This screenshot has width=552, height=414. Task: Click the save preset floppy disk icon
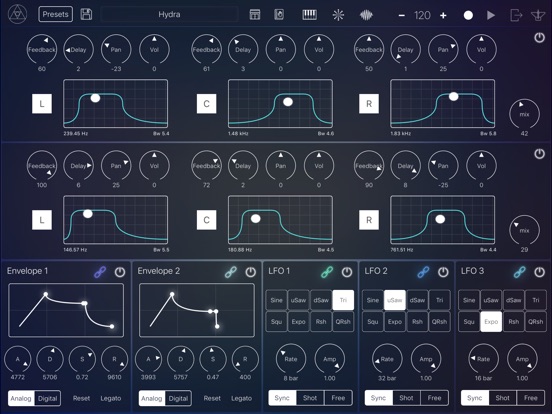click(x=86, y=14)
